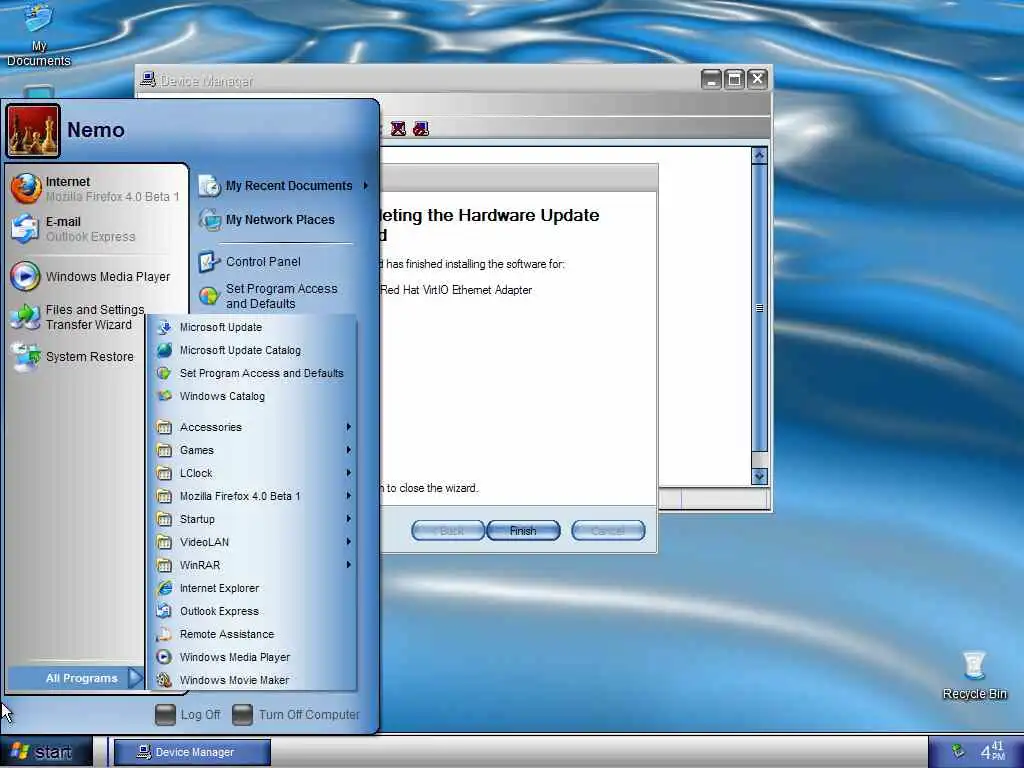1024x768 pixels.
Task: Open Mozilla Firefox Internet shortcut icon
Action: point(26,188)
